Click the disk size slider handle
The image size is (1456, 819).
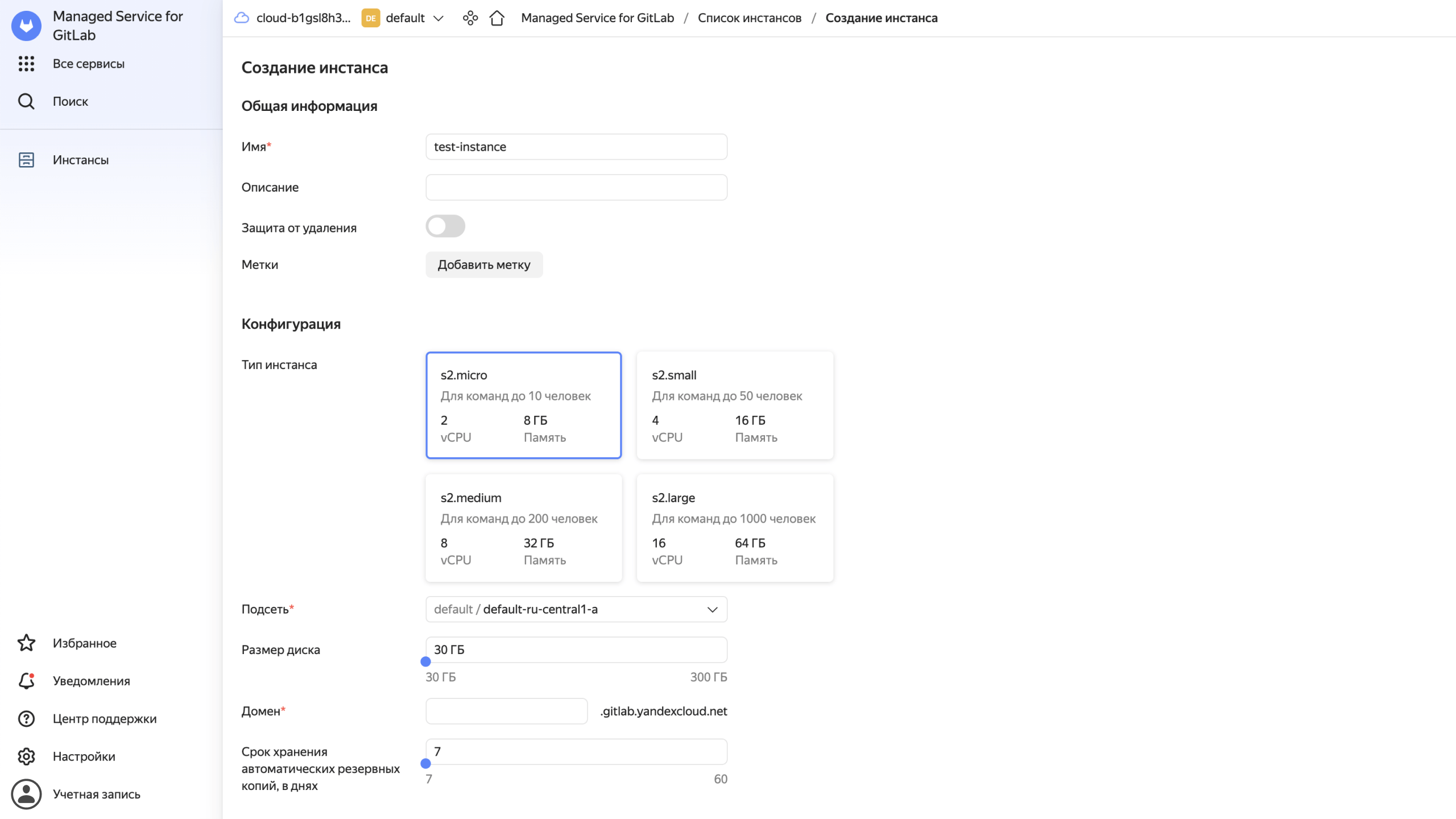coord(425,661)
